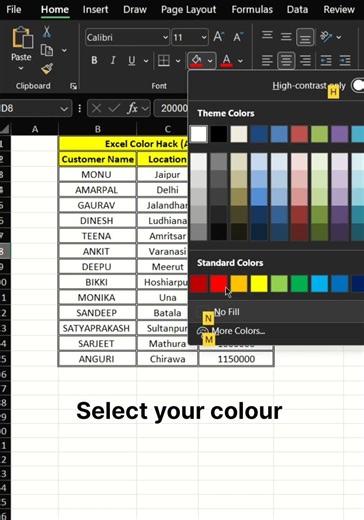Set Bottom Align in ribbon

305,37
